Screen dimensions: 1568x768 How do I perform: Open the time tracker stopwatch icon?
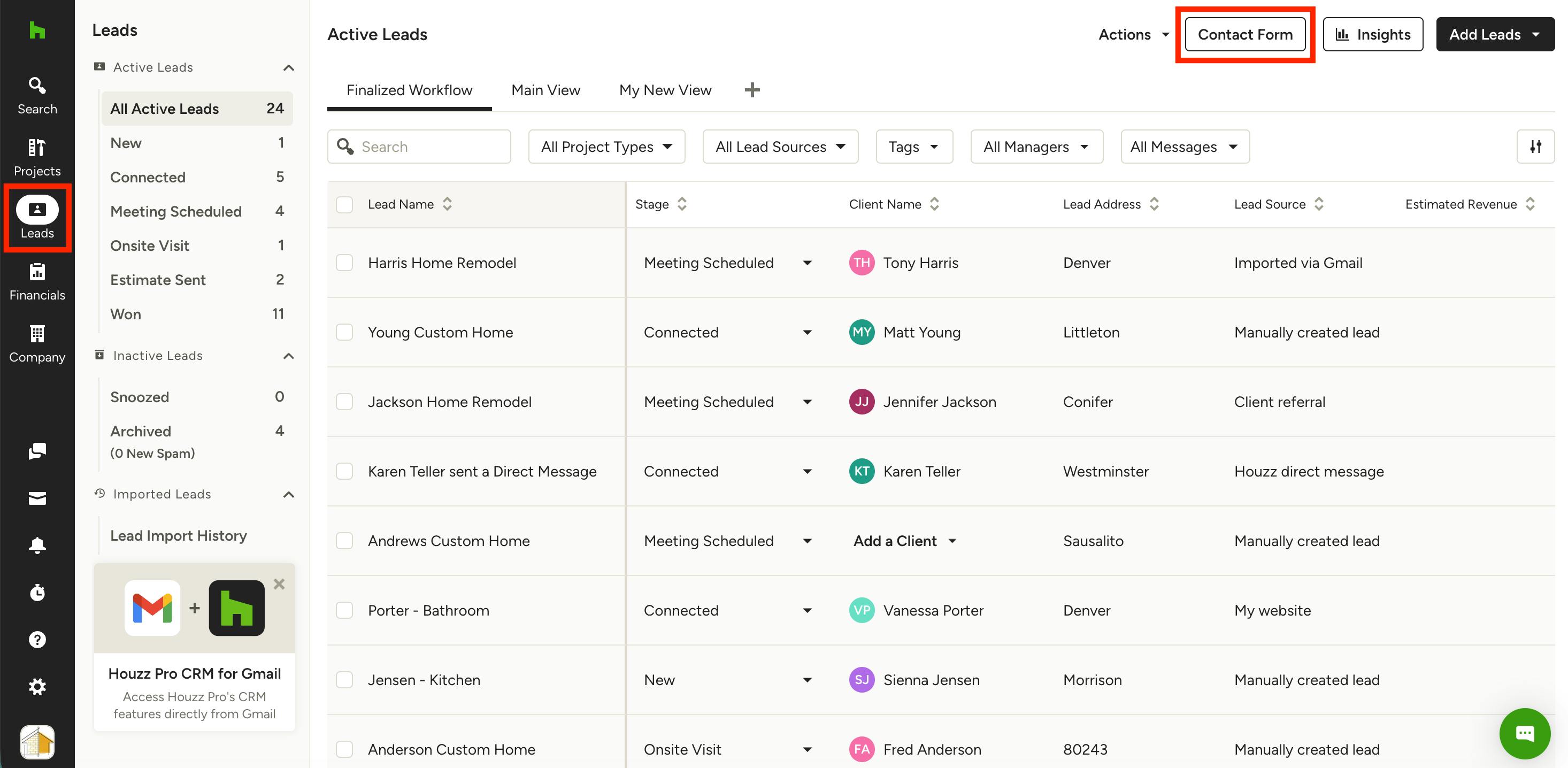(x=37, y=592)
